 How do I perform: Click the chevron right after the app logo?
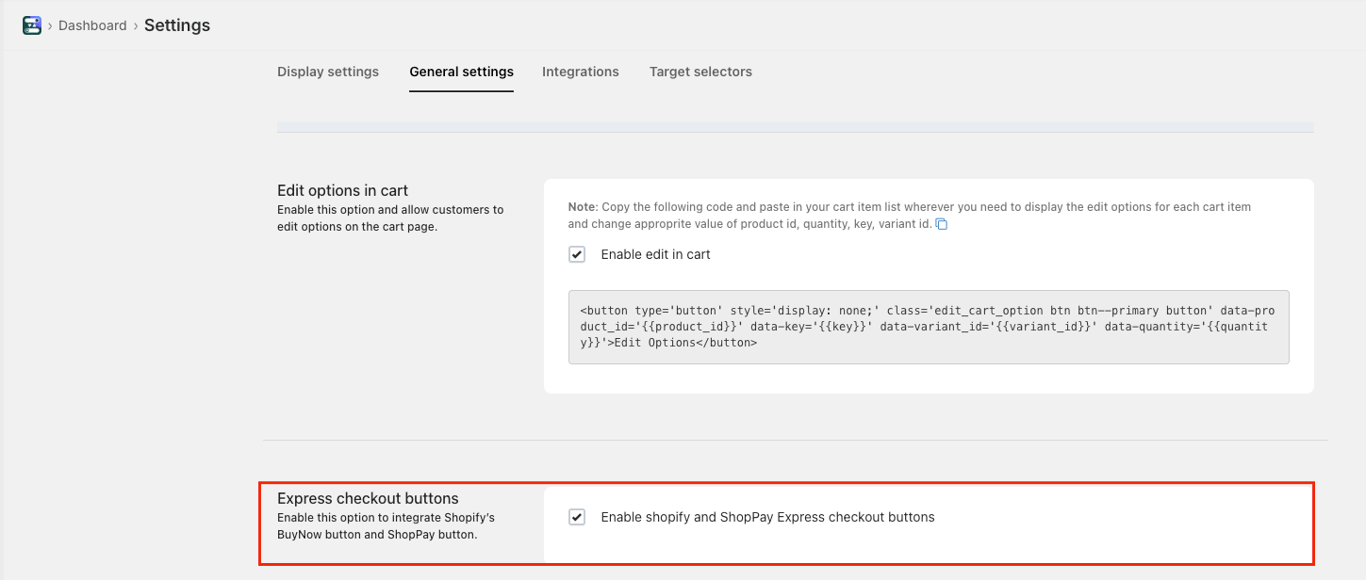tap(50, 26)
